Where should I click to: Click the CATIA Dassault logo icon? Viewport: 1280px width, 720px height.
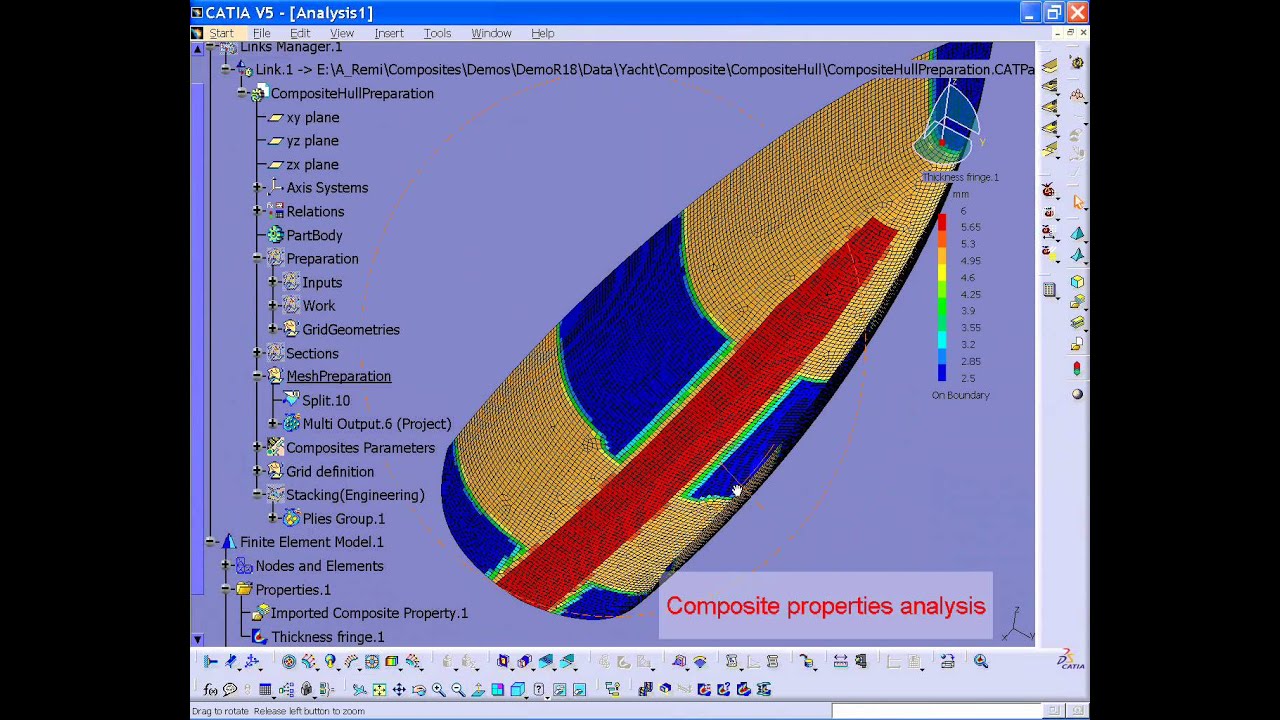tap(1070, 660)
